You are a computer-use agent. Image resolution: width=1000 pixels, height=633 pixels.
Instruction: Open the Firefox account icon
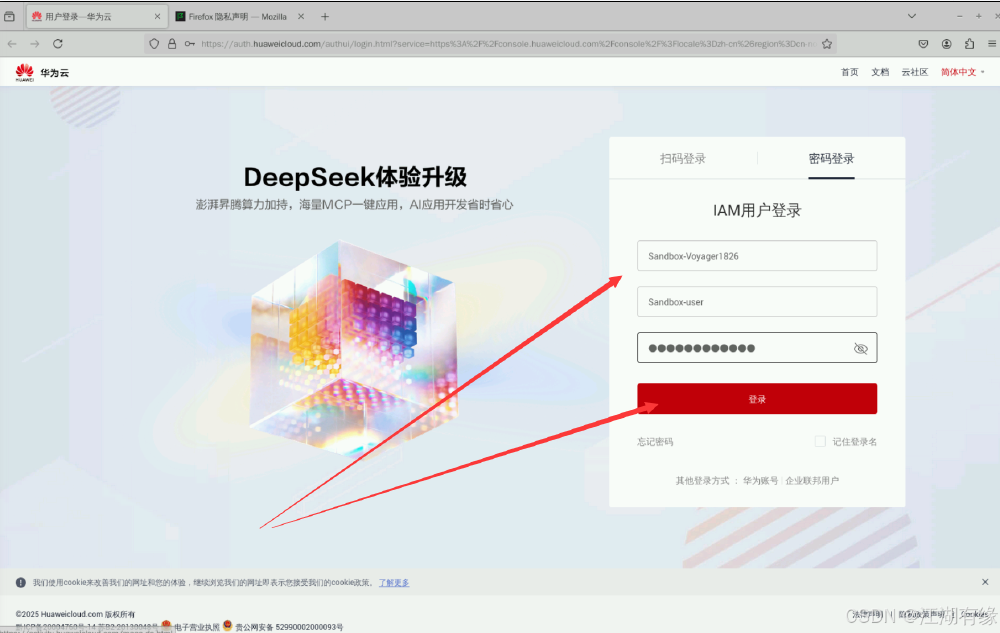[946, 43]
